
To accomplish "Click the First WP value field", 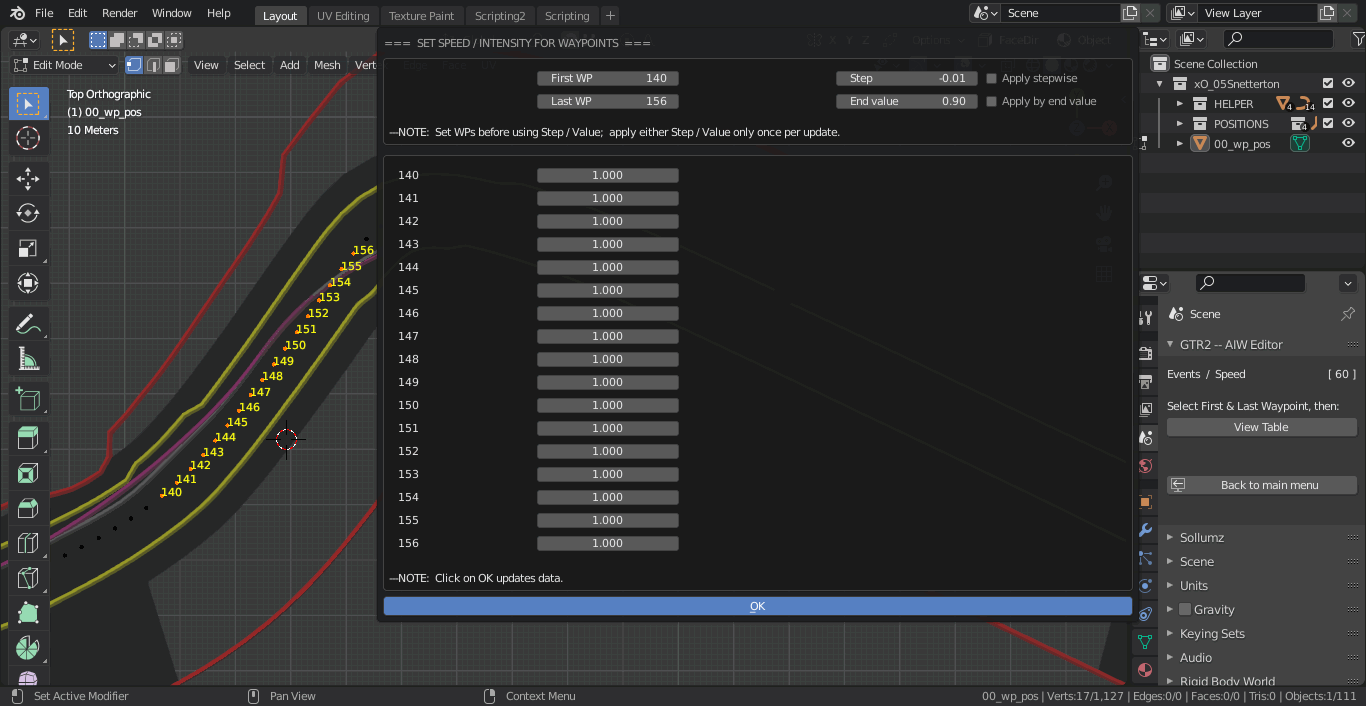I will [x=607, y=78].
